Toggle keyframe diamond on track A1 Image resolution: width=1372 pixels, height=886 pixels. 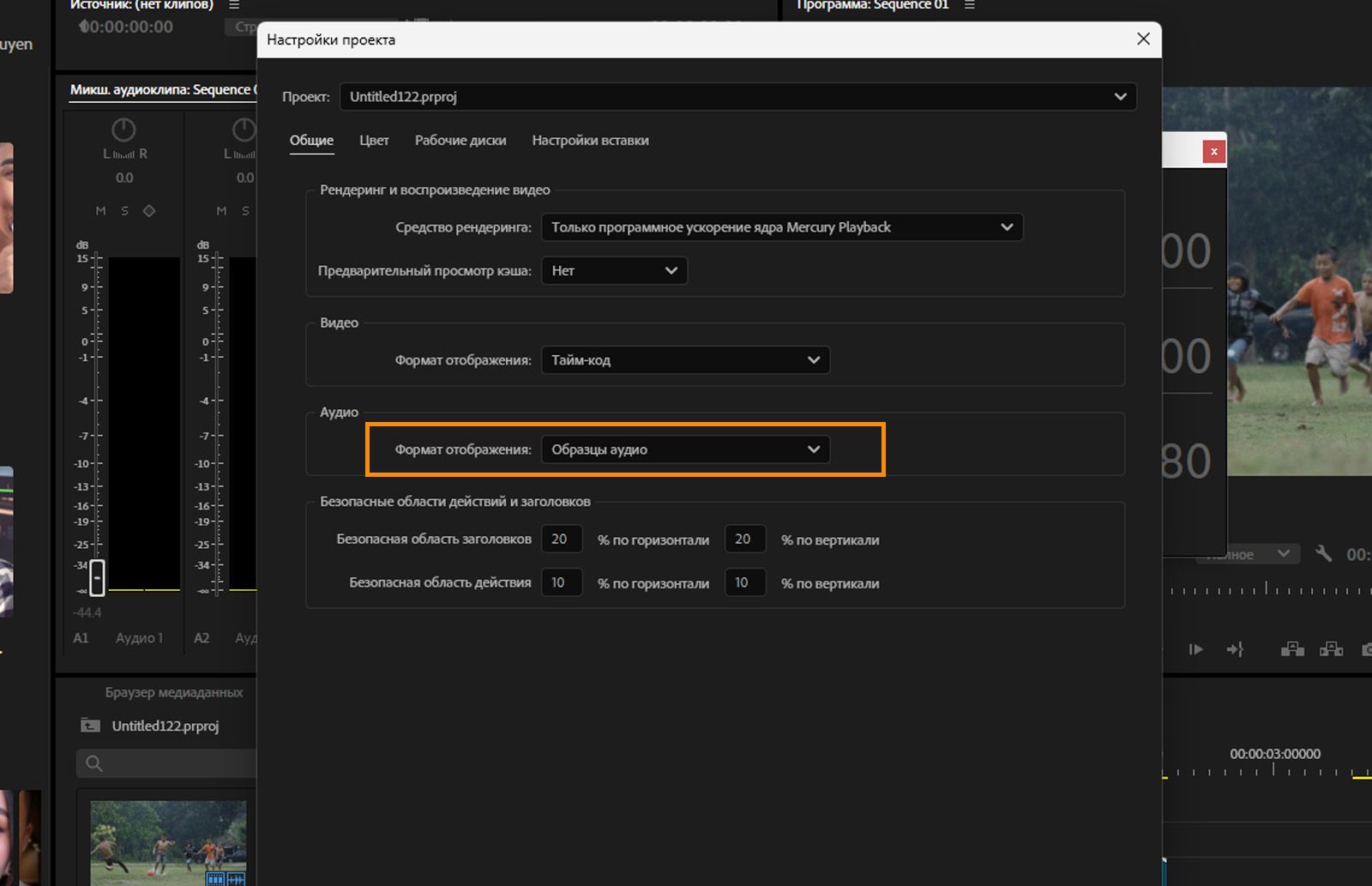click(x=149, y=211)
